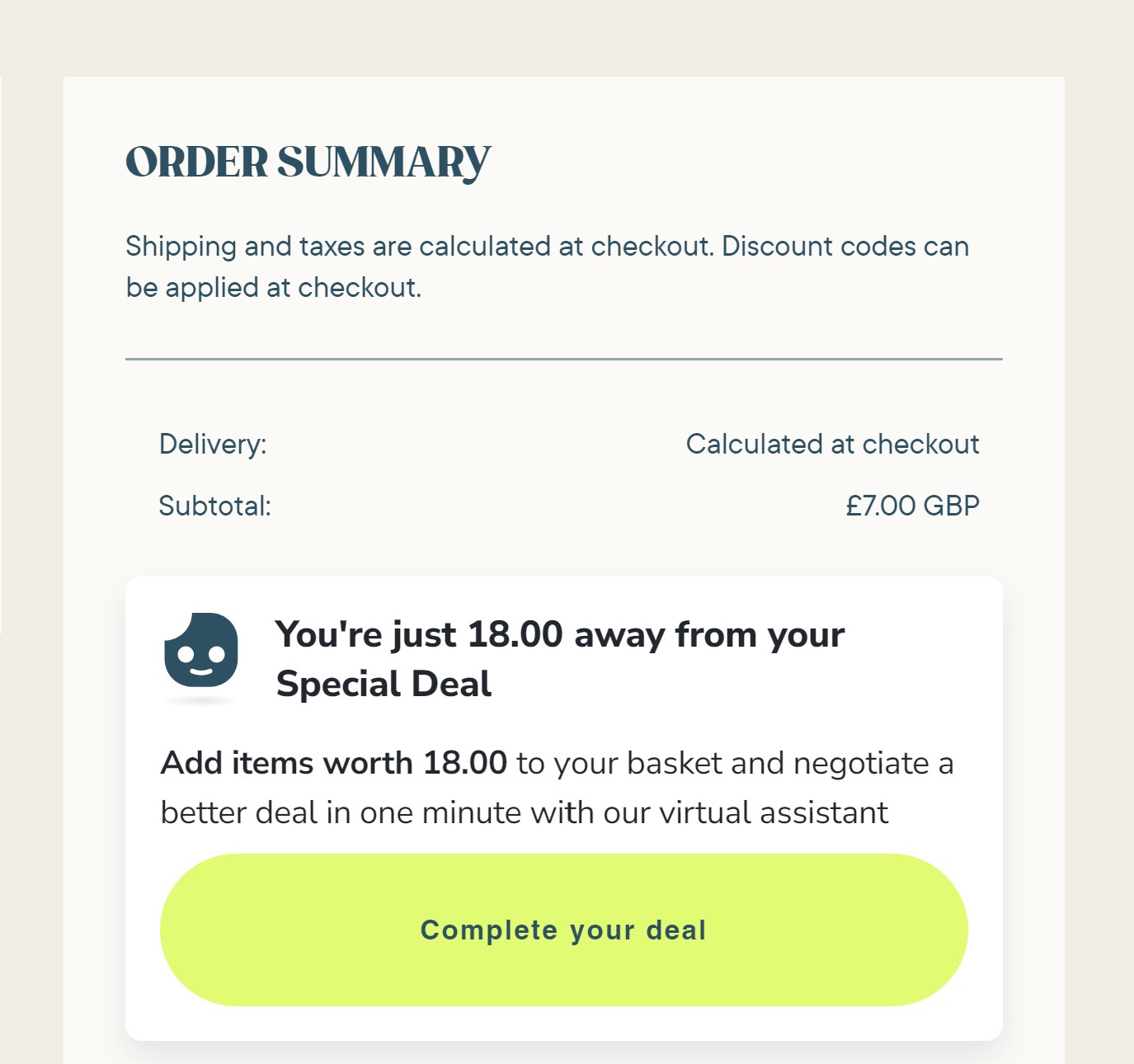Click the Subtotal: label
Viewport: 1134px width, 1064px height.
(214, 506)
